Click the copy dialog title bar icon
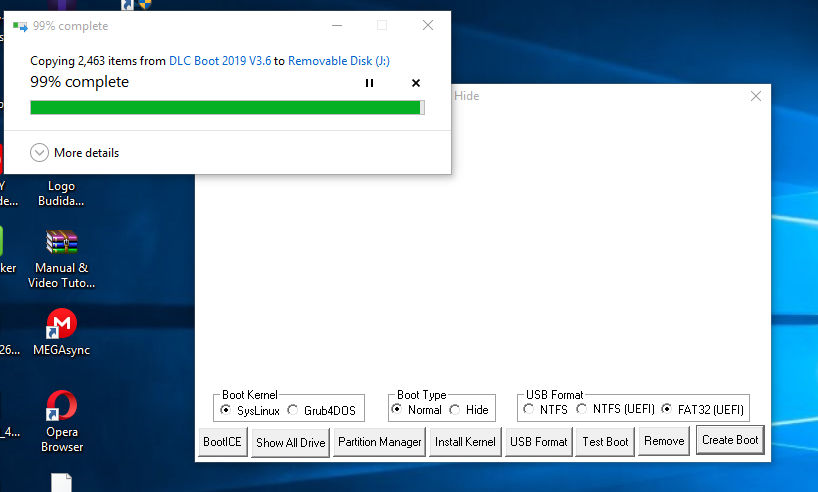818x492 pixels. point(20,26)
